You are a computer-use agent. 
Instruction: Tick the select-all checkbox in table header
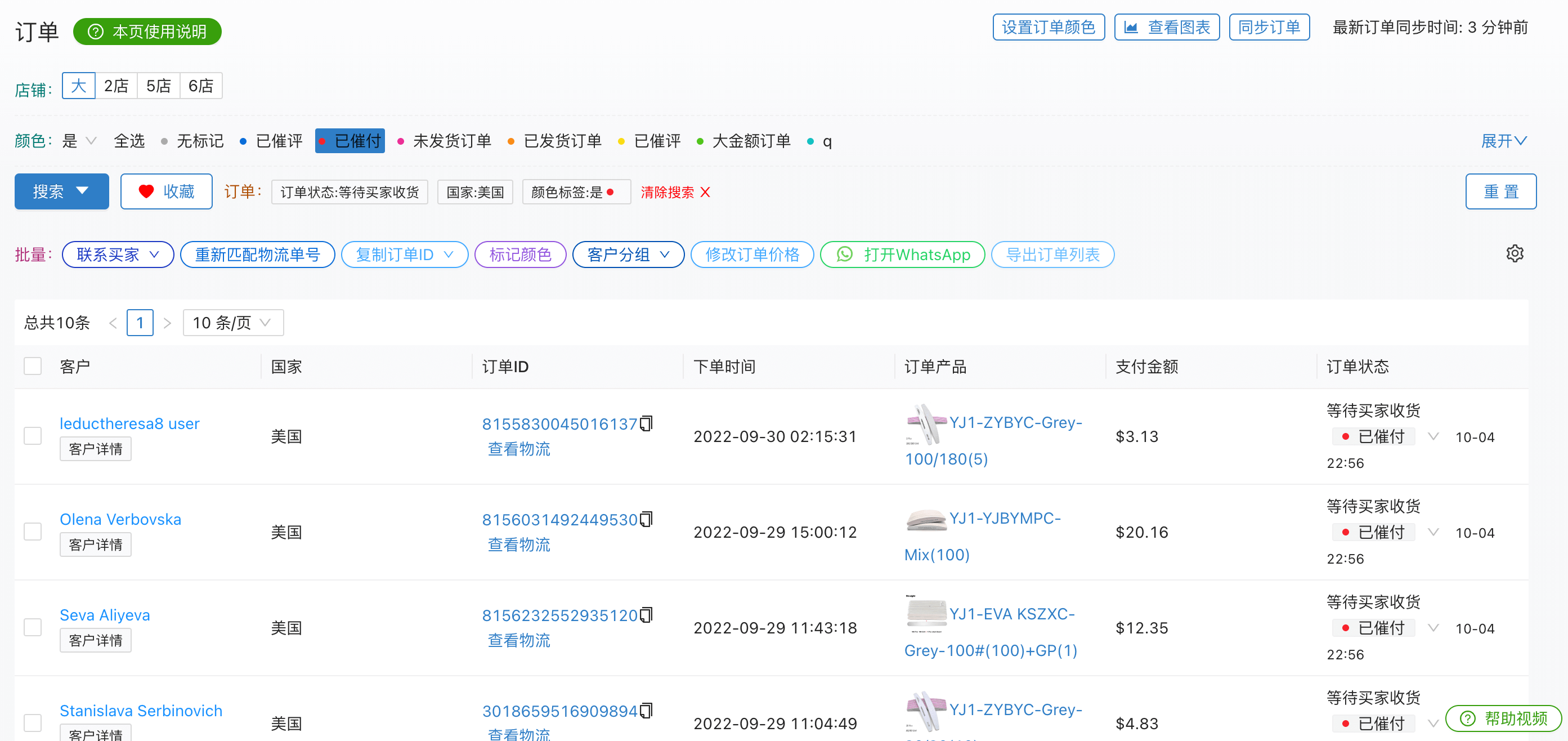33,366
